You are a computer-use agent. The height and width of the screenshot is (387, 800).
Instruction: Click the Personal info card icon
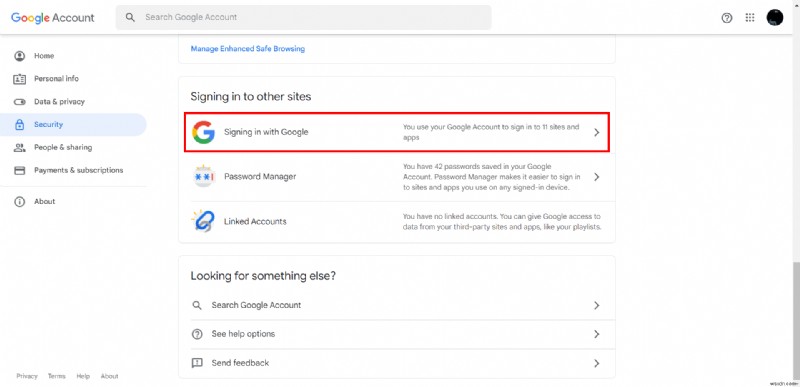click(19, 79)
